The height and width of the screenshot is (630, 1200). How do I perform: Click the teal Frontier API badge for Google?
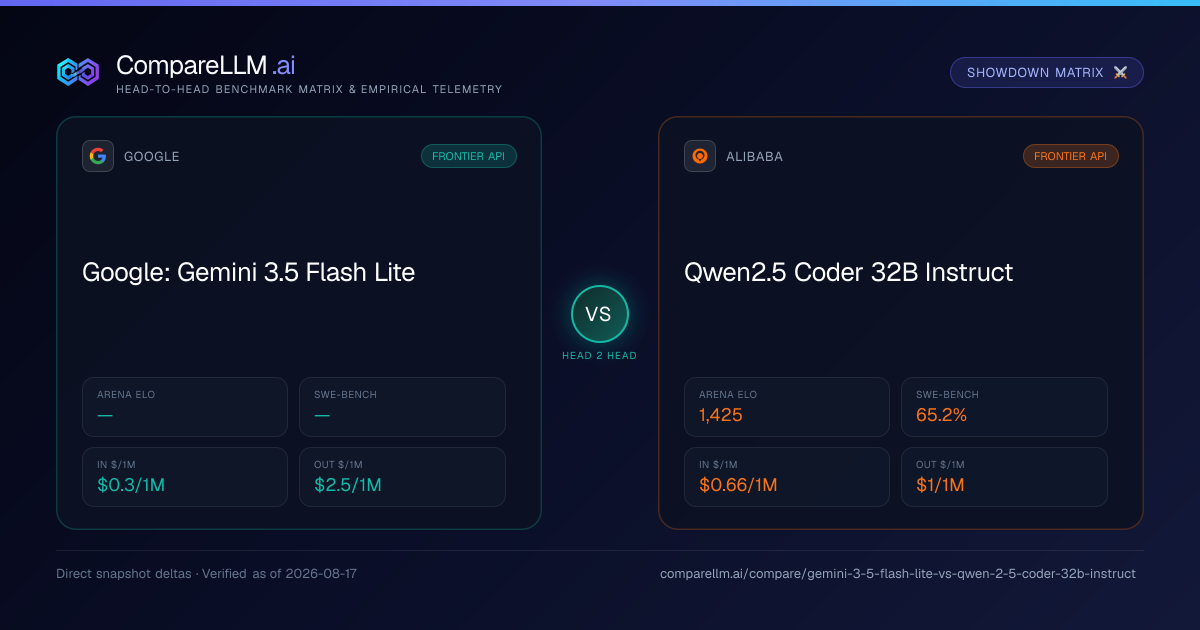pos(469,156)
